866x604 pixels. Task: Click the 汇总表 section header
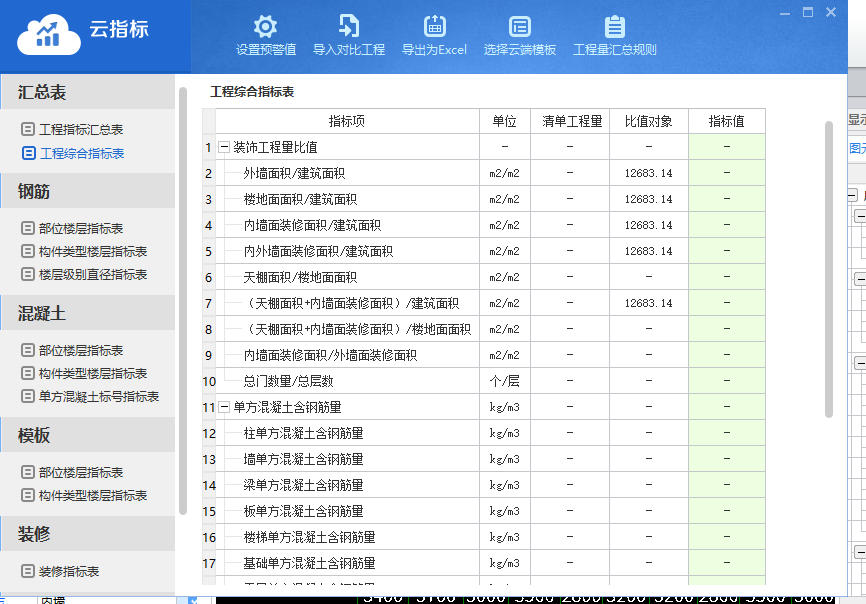88,92
